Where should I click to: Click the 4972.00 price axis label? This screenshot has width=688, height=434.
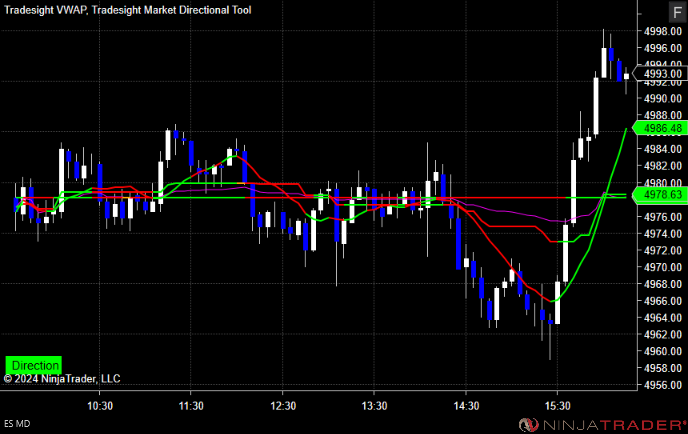(663, 250)
